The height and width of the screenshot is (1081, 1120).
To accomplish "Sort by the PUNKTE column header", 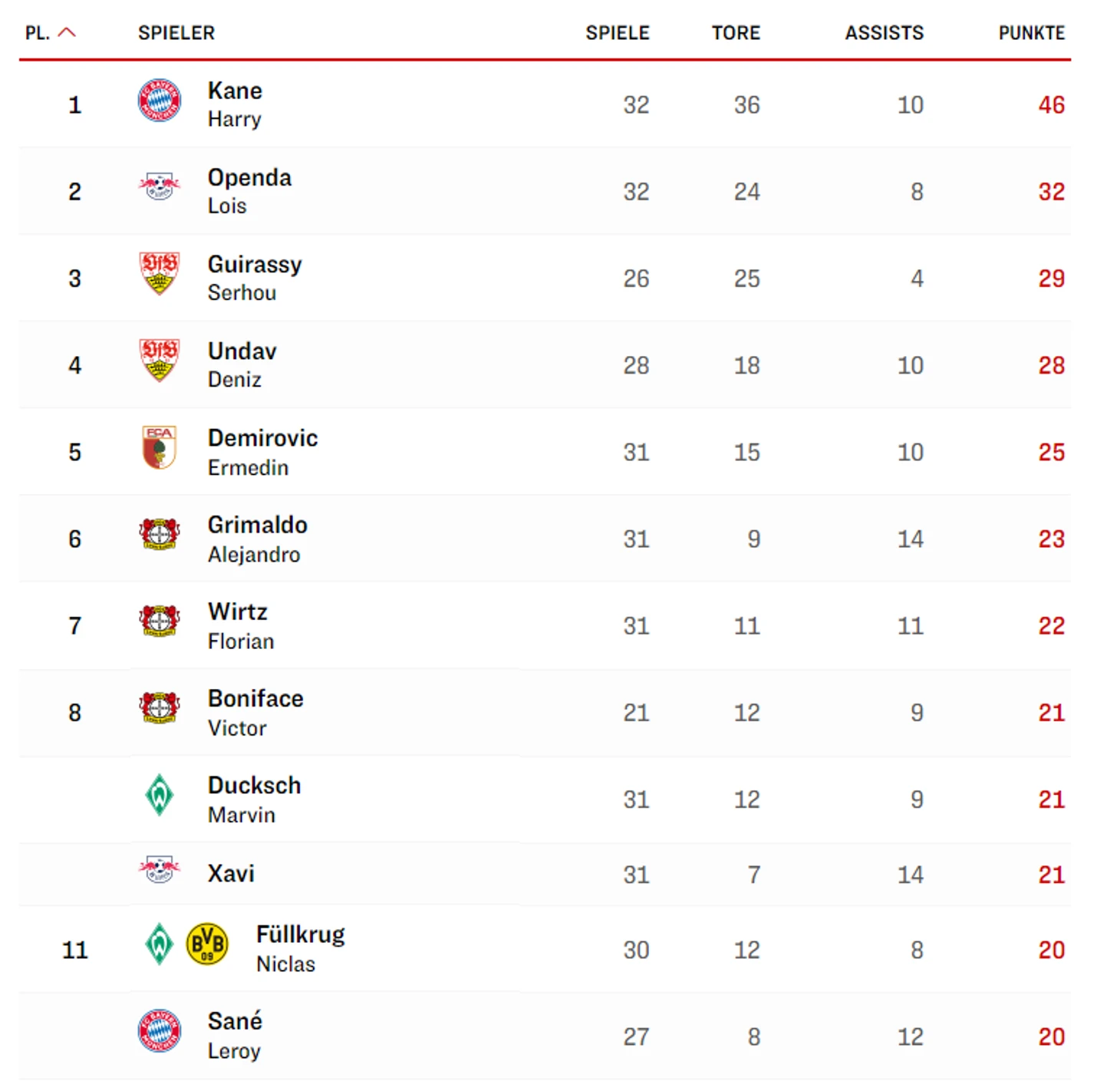I will click(1032, 33).
